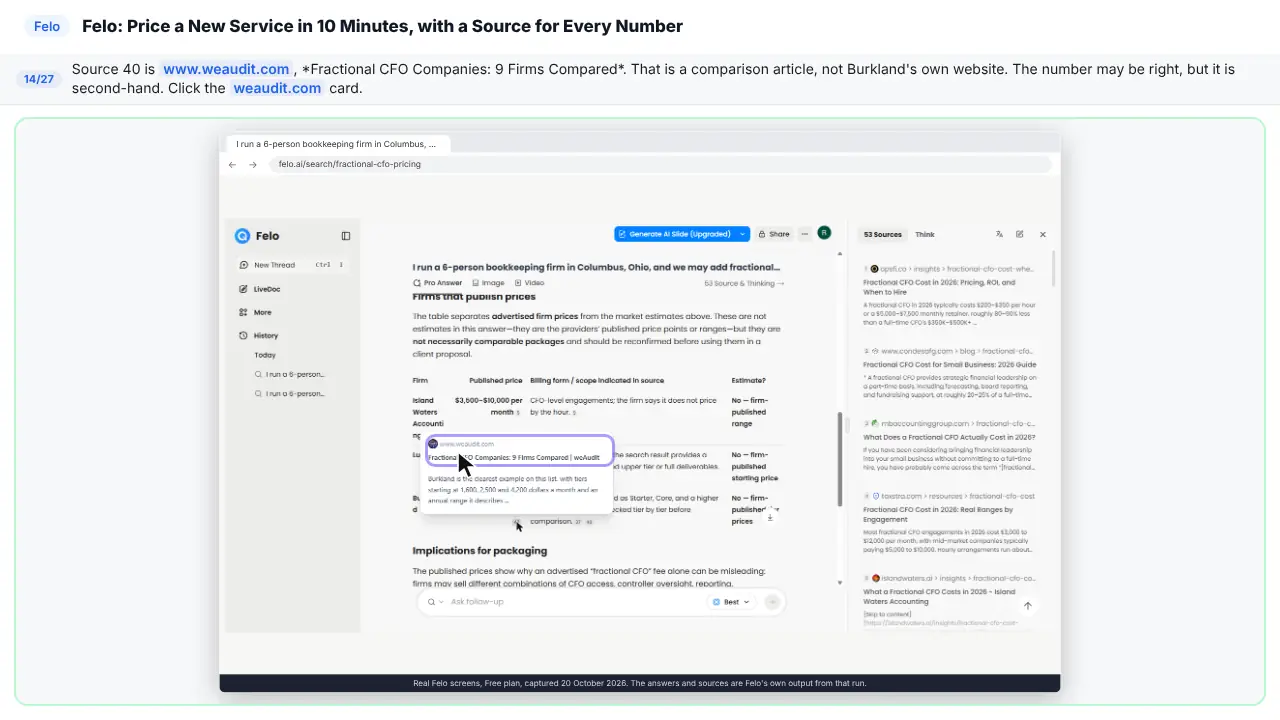Select the 'I run a 6-person bookkeeping' browser tab
This screenshot has height=720, width=1280.
[337, 144]
